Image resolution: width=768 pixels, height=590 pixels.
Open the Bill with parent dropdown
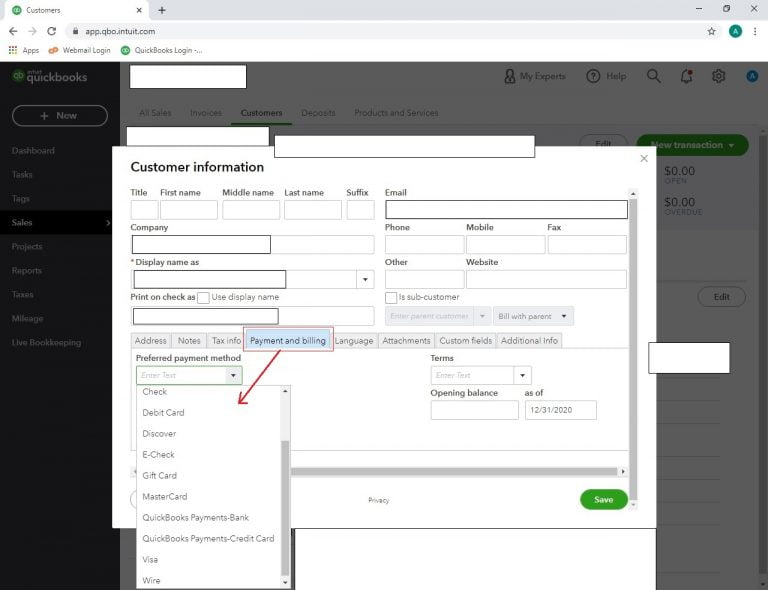[533, 316]
